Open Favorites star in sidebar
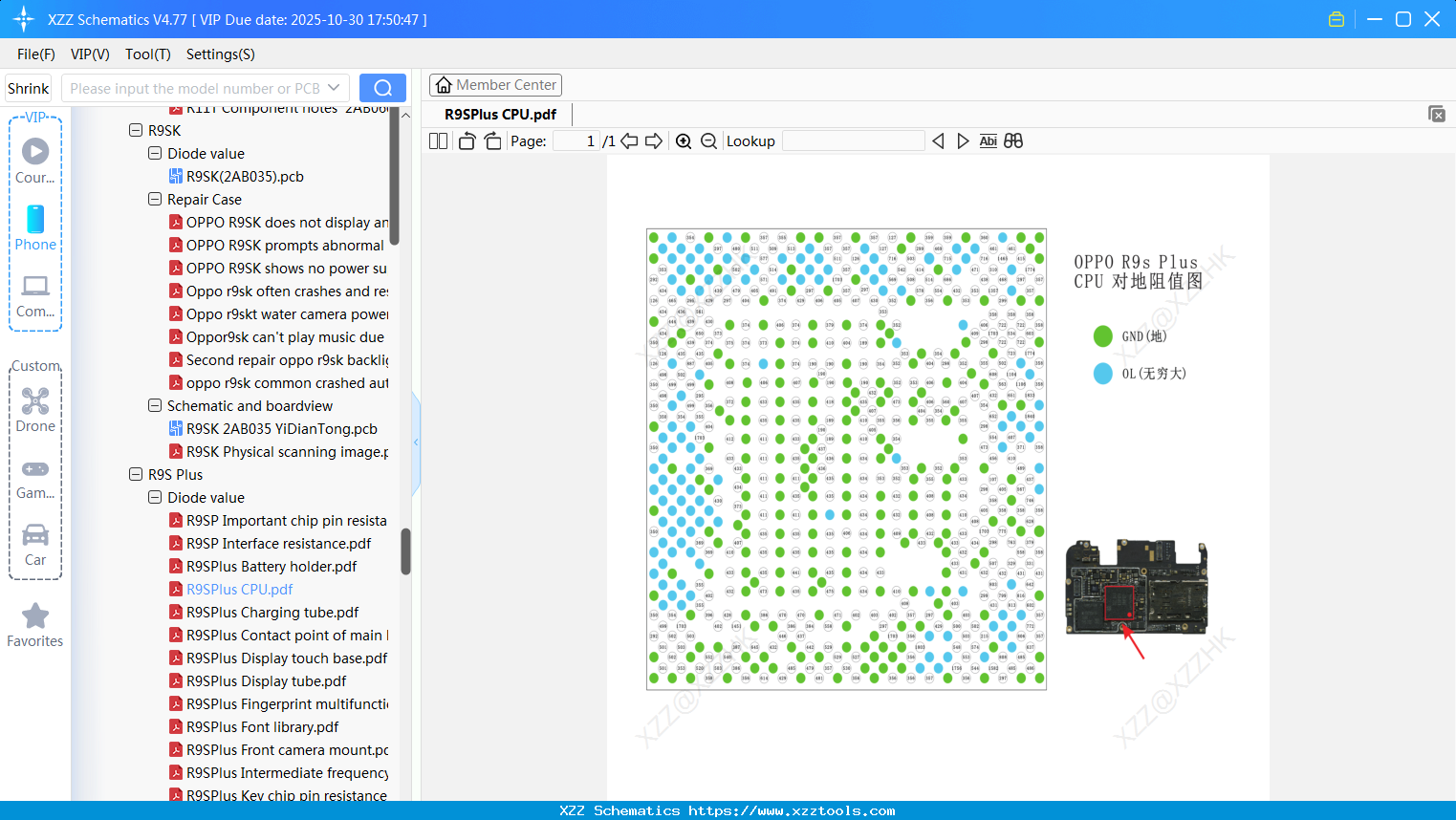 [x=35, y=625]
